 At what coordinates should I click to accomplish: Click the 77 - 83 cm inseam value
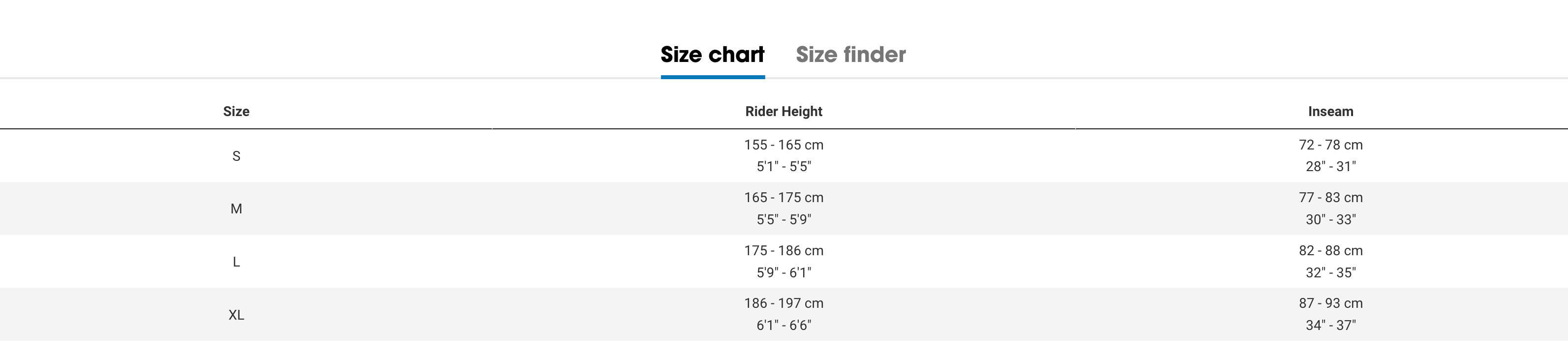1330,198
